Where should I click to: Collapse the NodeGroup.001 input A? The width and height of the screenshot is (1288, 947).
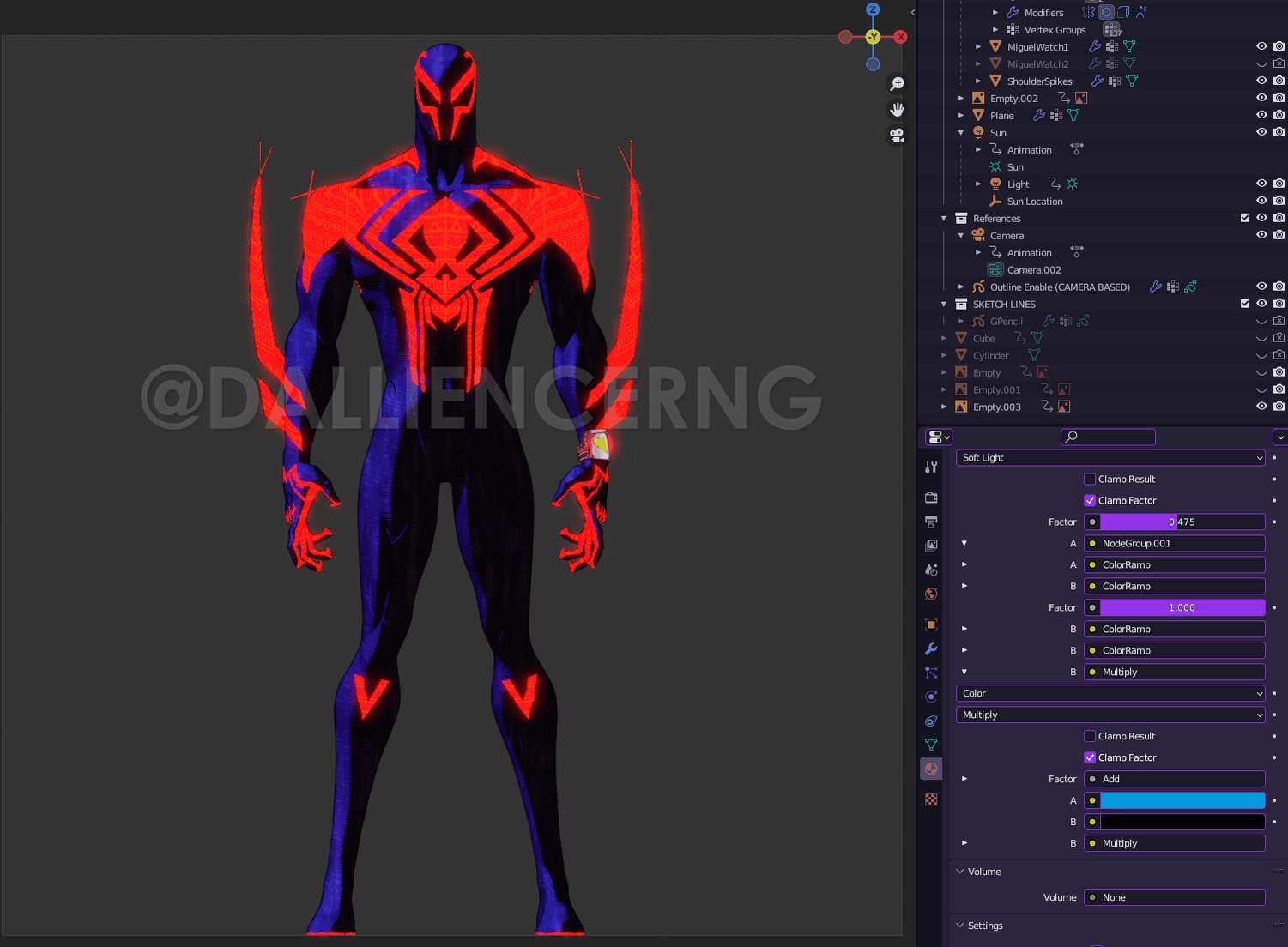[x=964, y=543]
